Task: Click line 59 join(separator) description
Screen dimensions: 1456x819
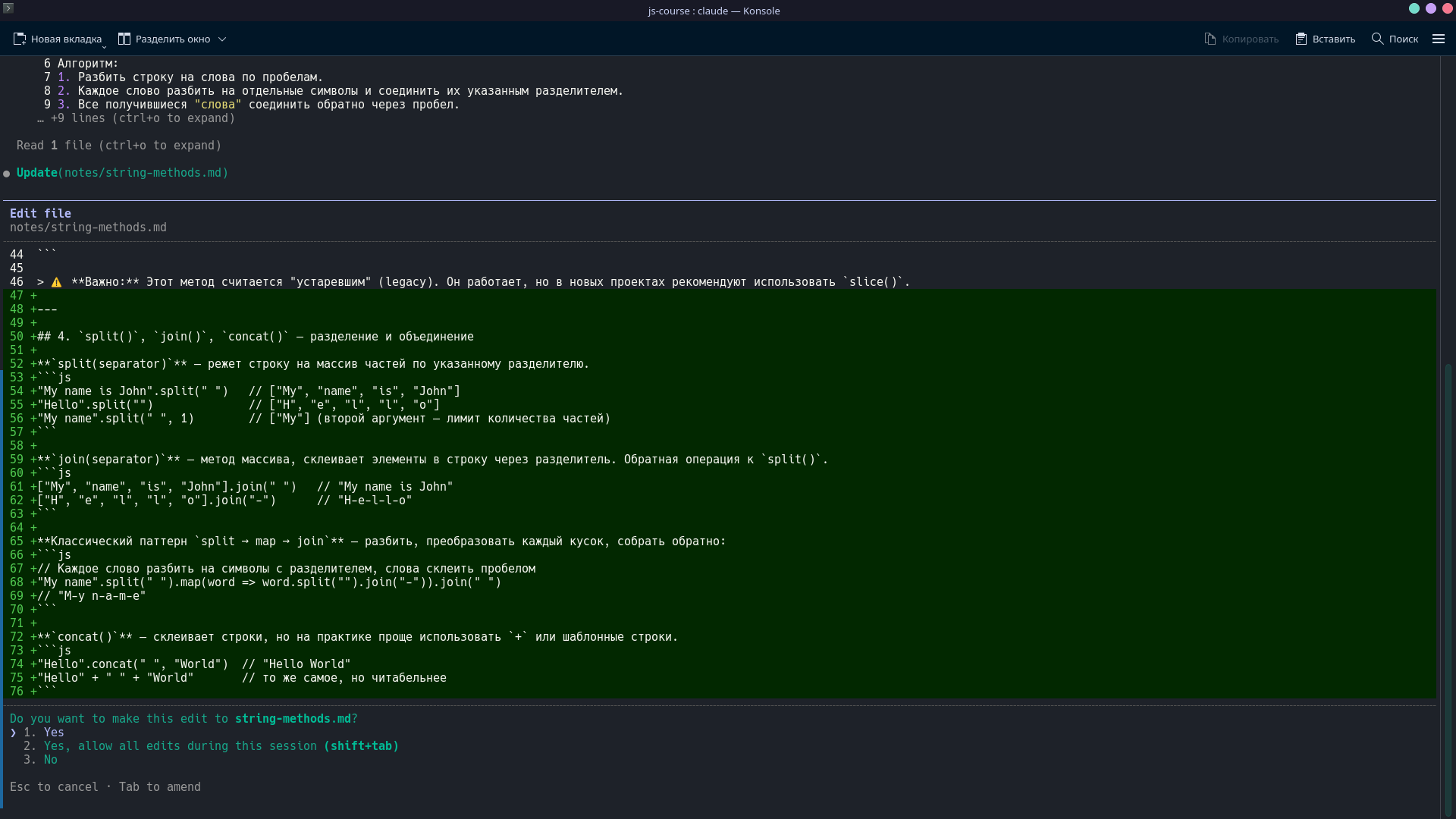Action: (x=433, y=460)
